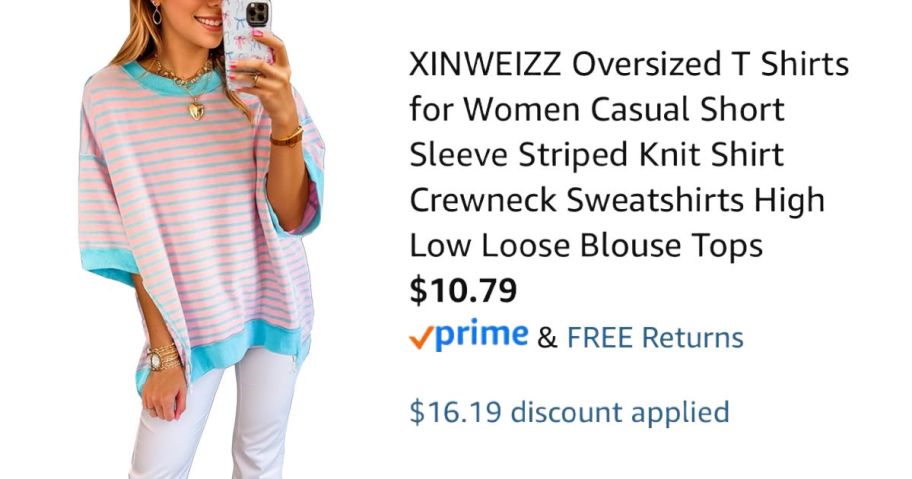Click 'Sleeve Striped Knit Shirt' title line
The image size is (912, 479).
point(597,155)
